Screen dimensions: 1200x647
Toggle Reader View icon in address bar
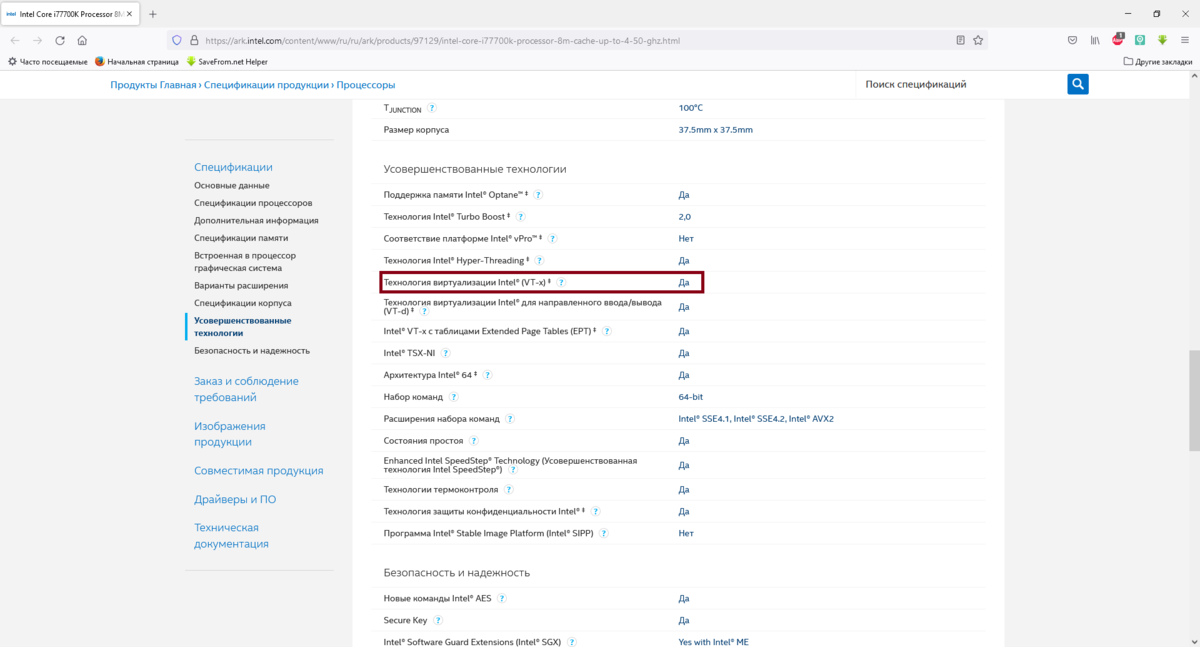(961, 41)
